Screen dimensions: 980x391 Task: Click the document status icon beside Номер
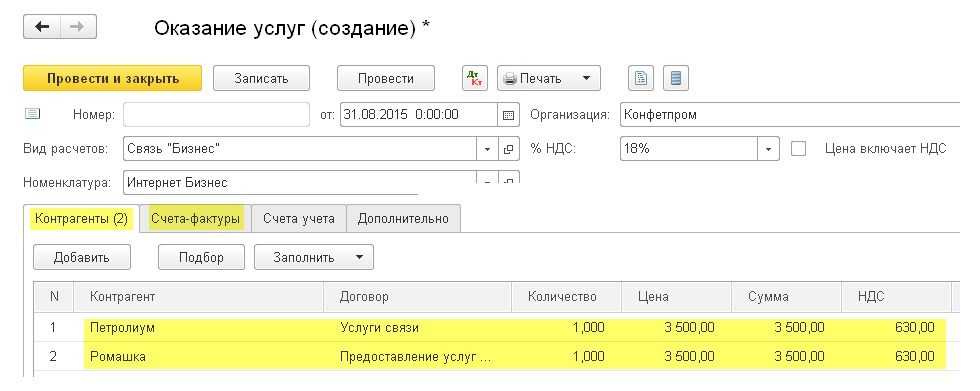tap(32, 114)
